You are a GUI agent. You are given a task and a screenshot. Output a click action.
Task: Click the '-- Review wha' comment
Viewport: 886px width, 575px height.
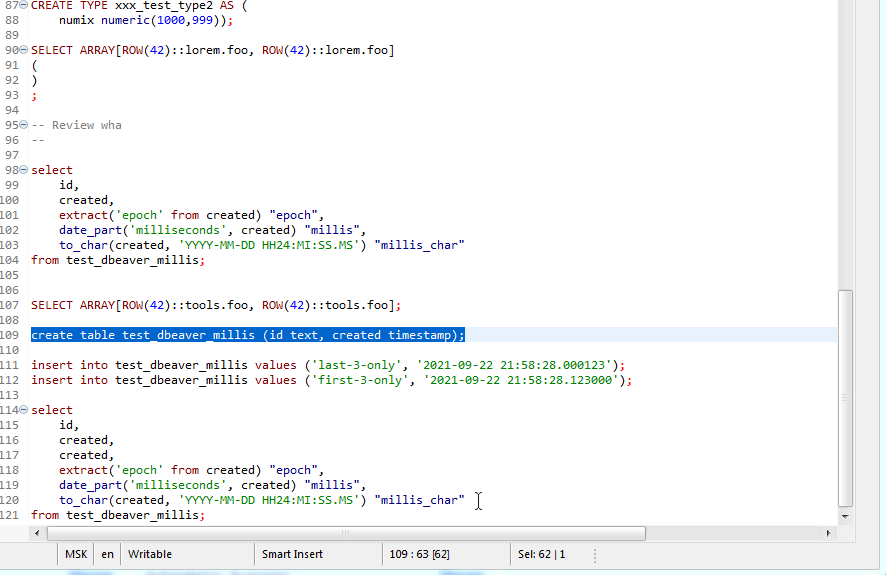point(76,125)
